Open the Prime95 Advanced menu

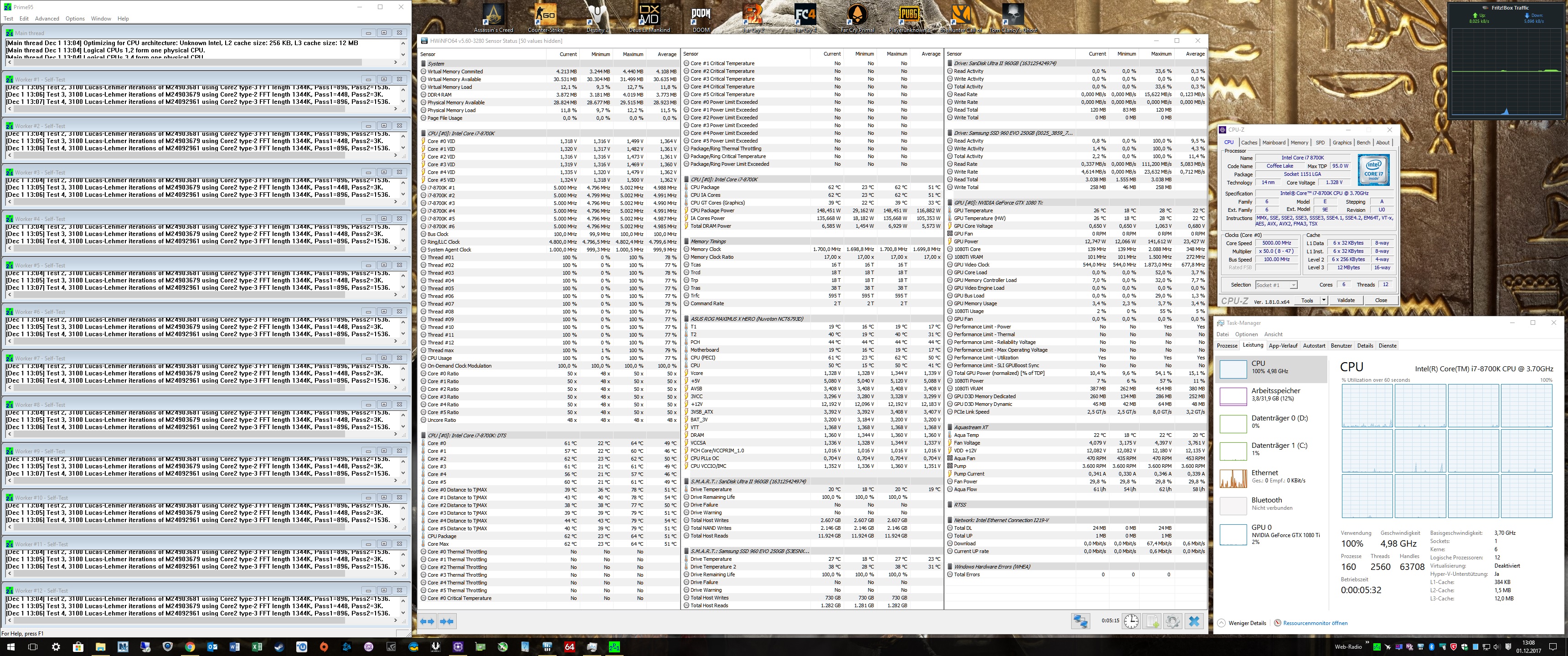pos(47,18)
